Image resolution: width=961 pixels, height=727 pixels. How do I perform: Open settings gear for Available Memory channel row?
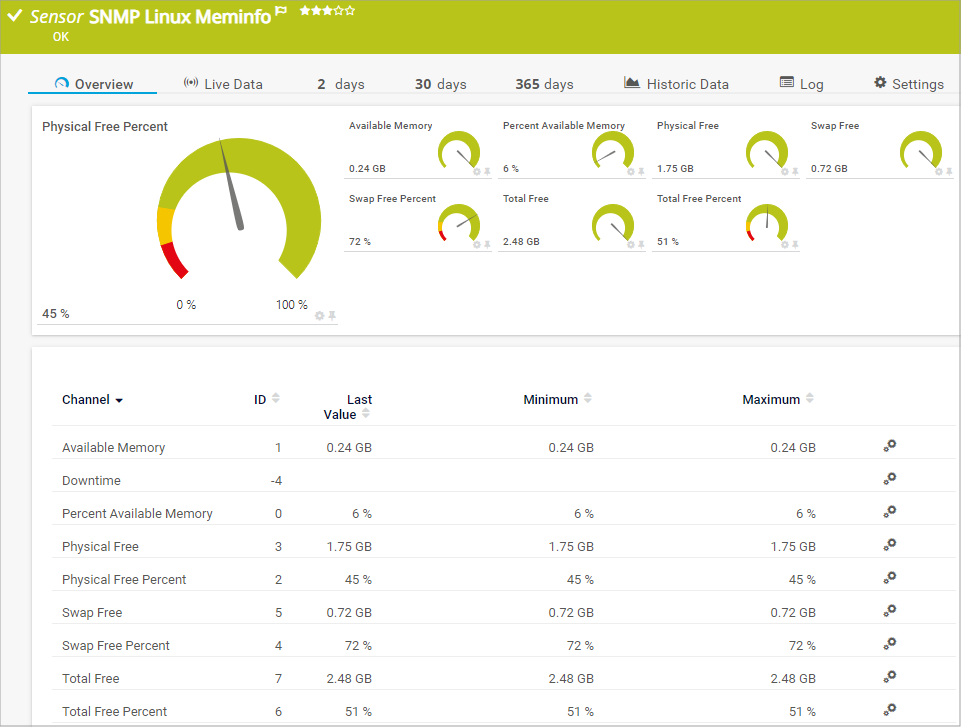pyautogui.click(x=889, y=446)
